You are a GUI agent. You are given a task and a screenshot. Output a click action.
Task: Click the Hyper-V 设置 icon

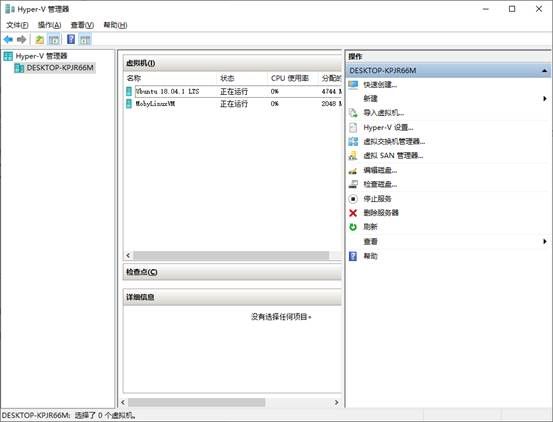(x=353, y=127)
